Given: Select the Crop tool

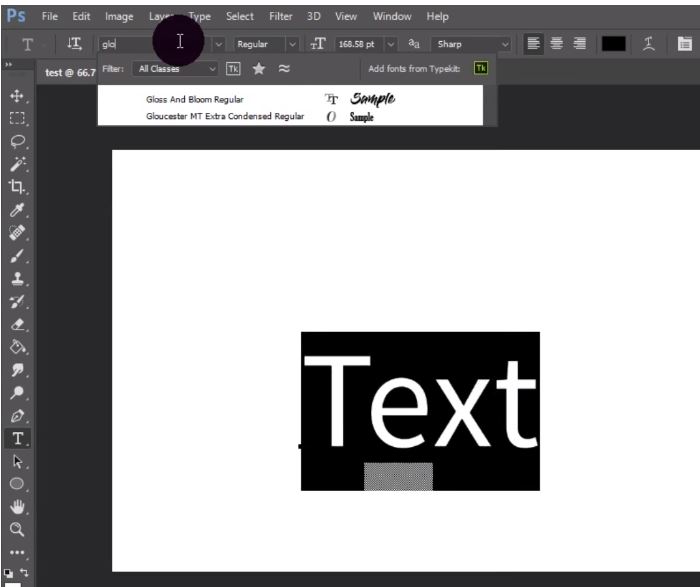Looking at the screenshot, I should (17, 187).
